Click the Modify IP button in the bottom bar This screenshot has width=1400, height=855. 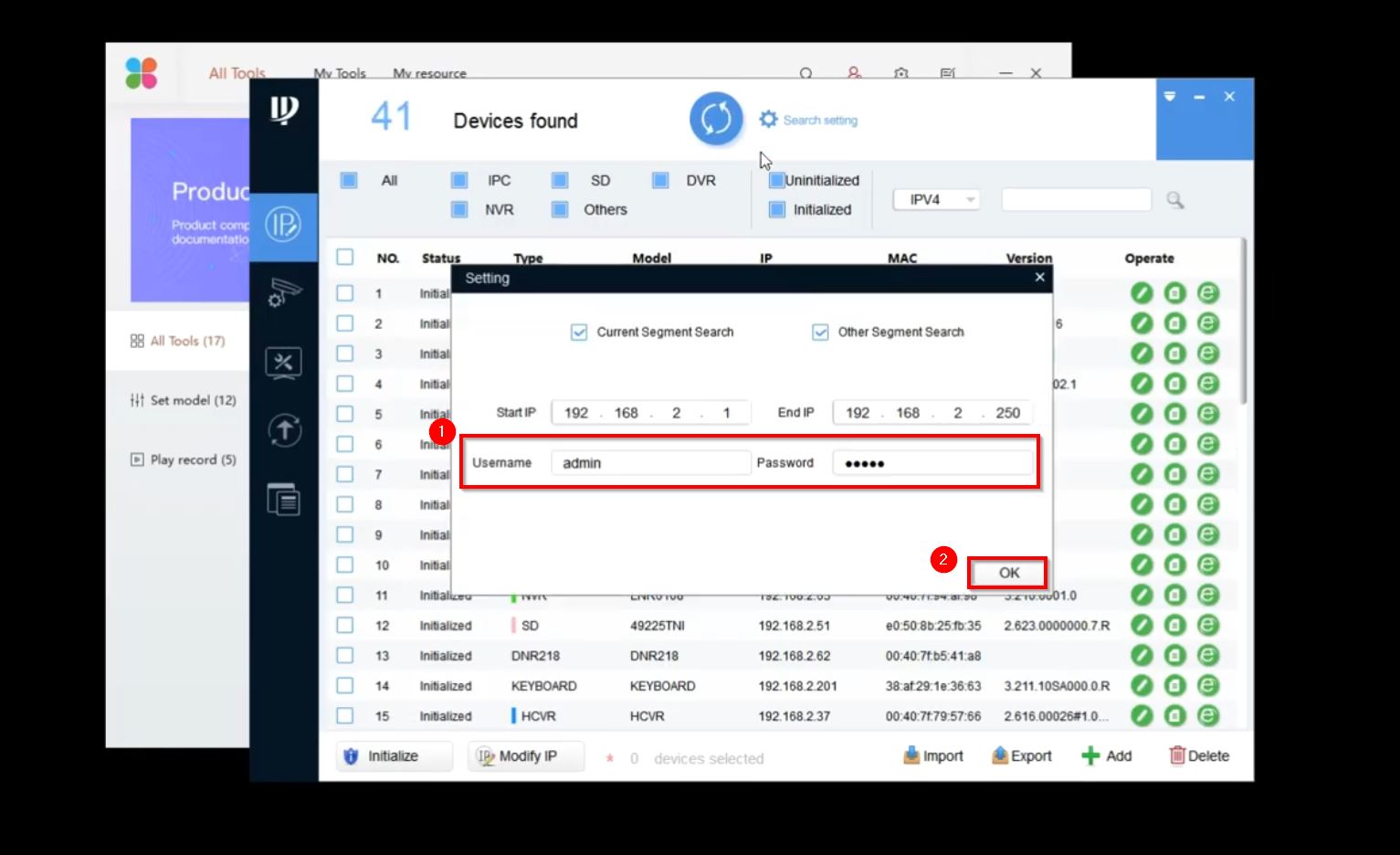pos(526,756)
